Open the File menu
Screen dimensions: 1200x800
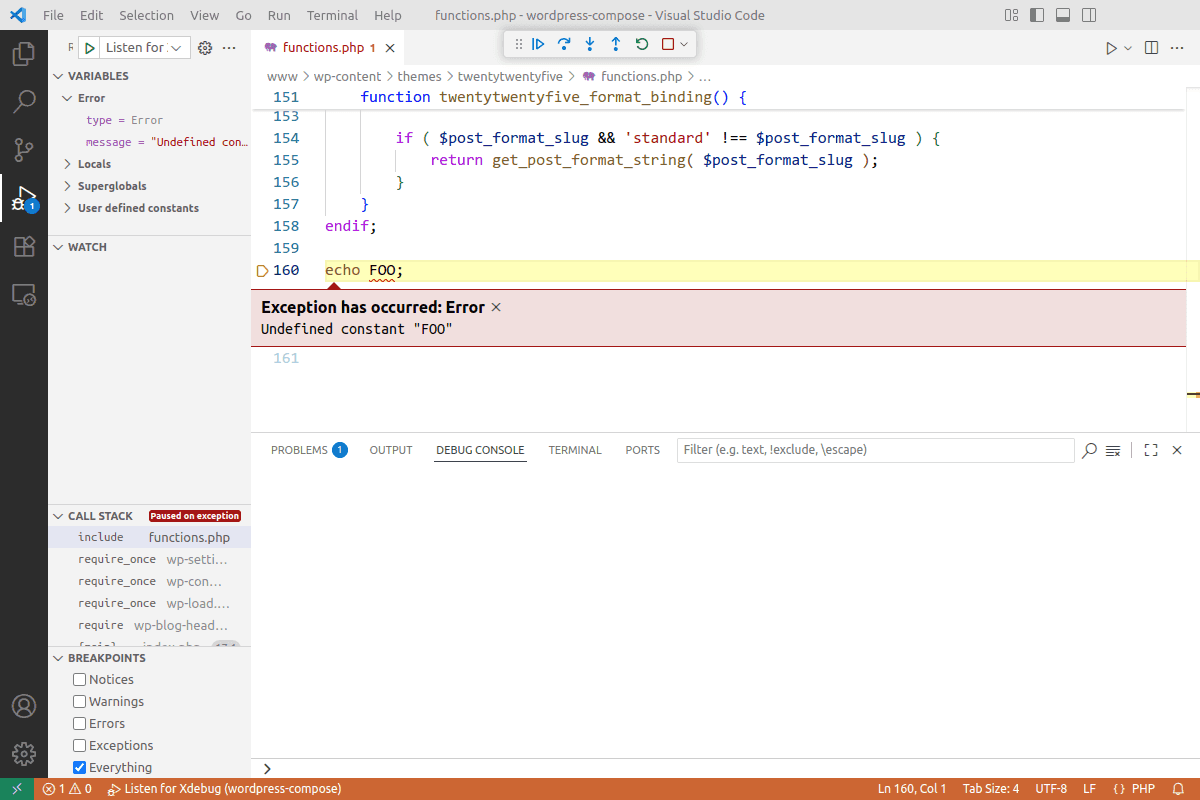53,15
